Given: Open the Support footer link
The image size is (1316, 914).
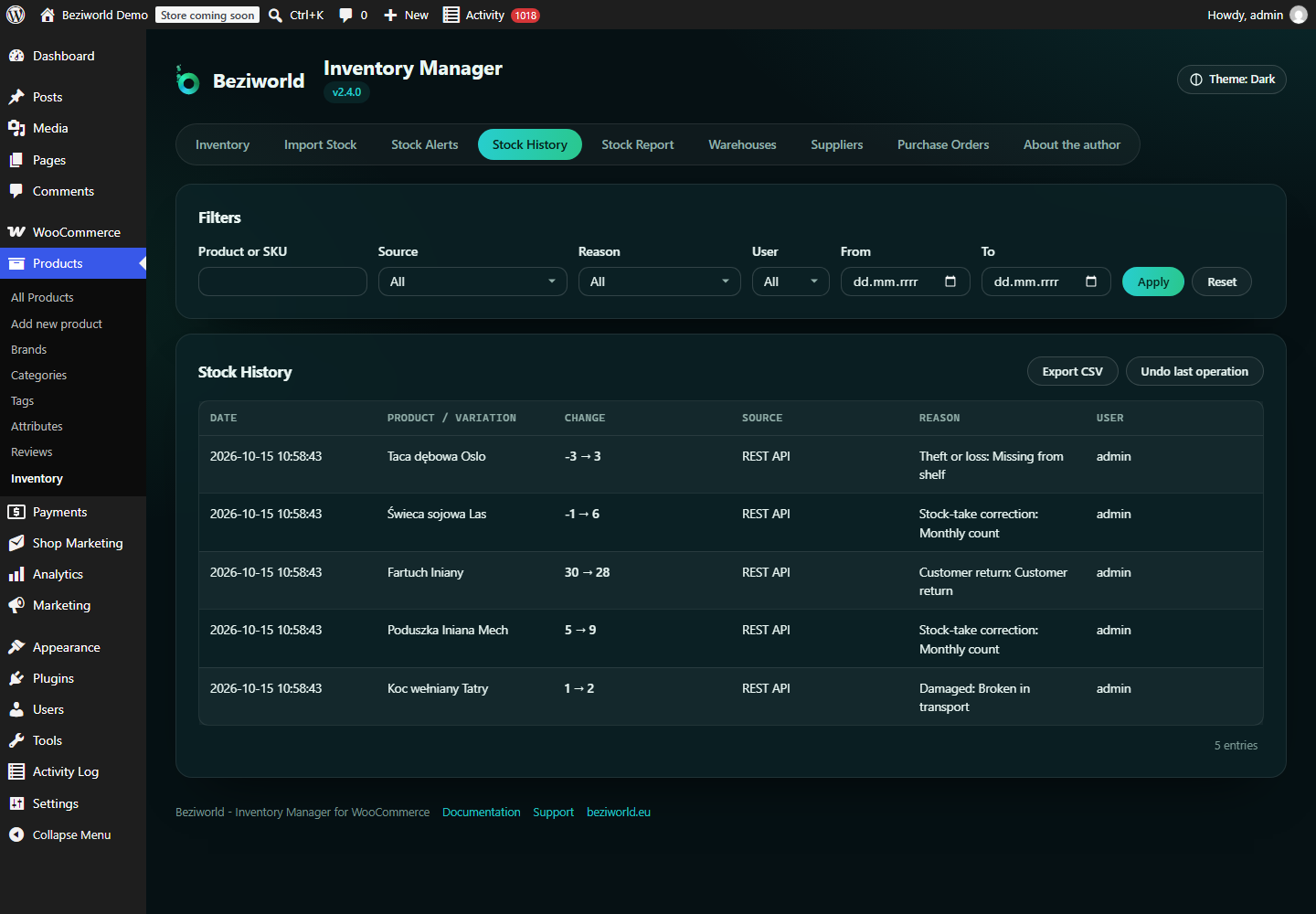Looking at the screenshot, I should 554,812.
